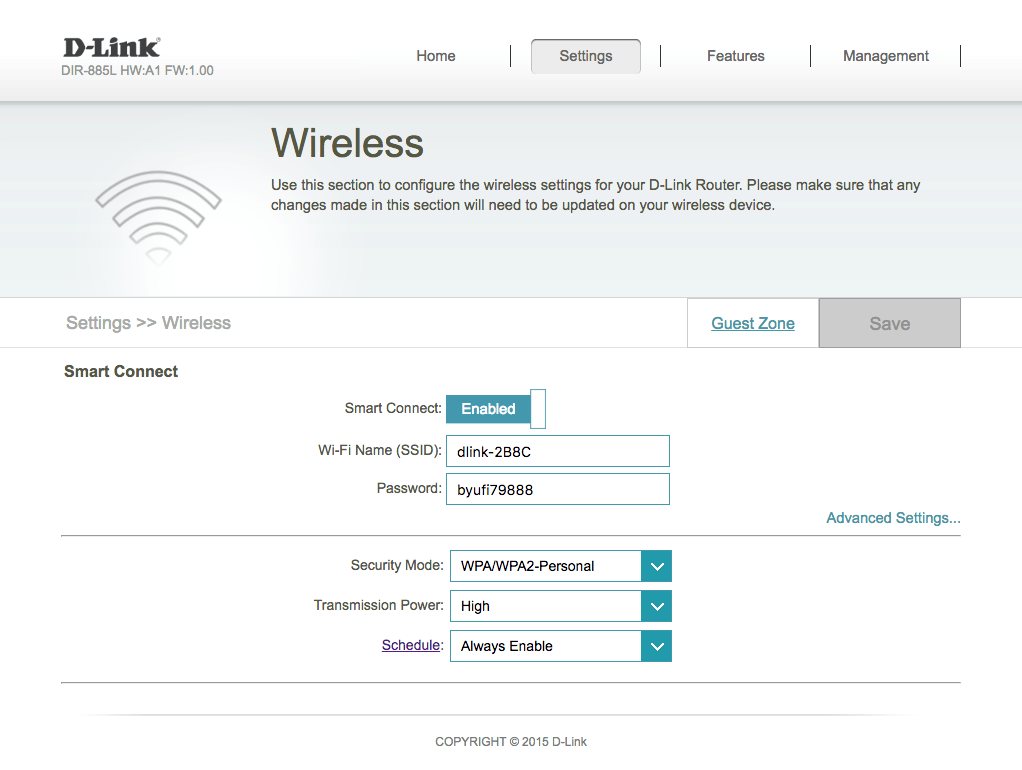Click the Schedule label link
Viewport: 1022px width, 770px height.
pos(410,645)
